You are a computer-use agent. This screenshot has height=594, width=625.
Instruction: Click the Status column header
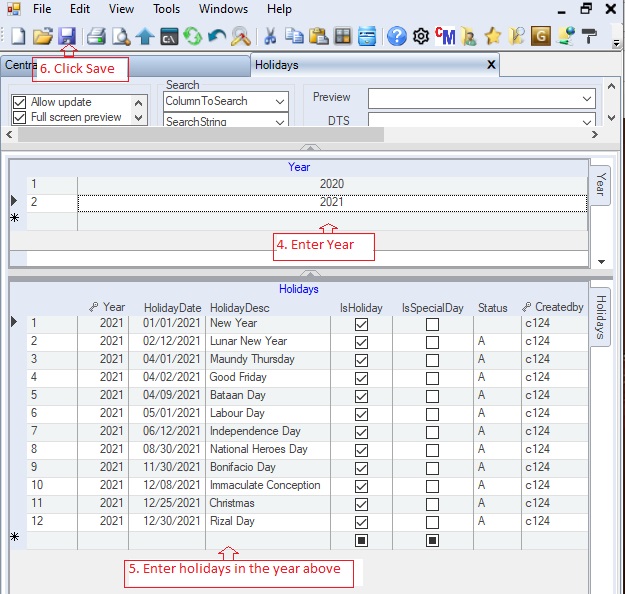tap(492, 308)
